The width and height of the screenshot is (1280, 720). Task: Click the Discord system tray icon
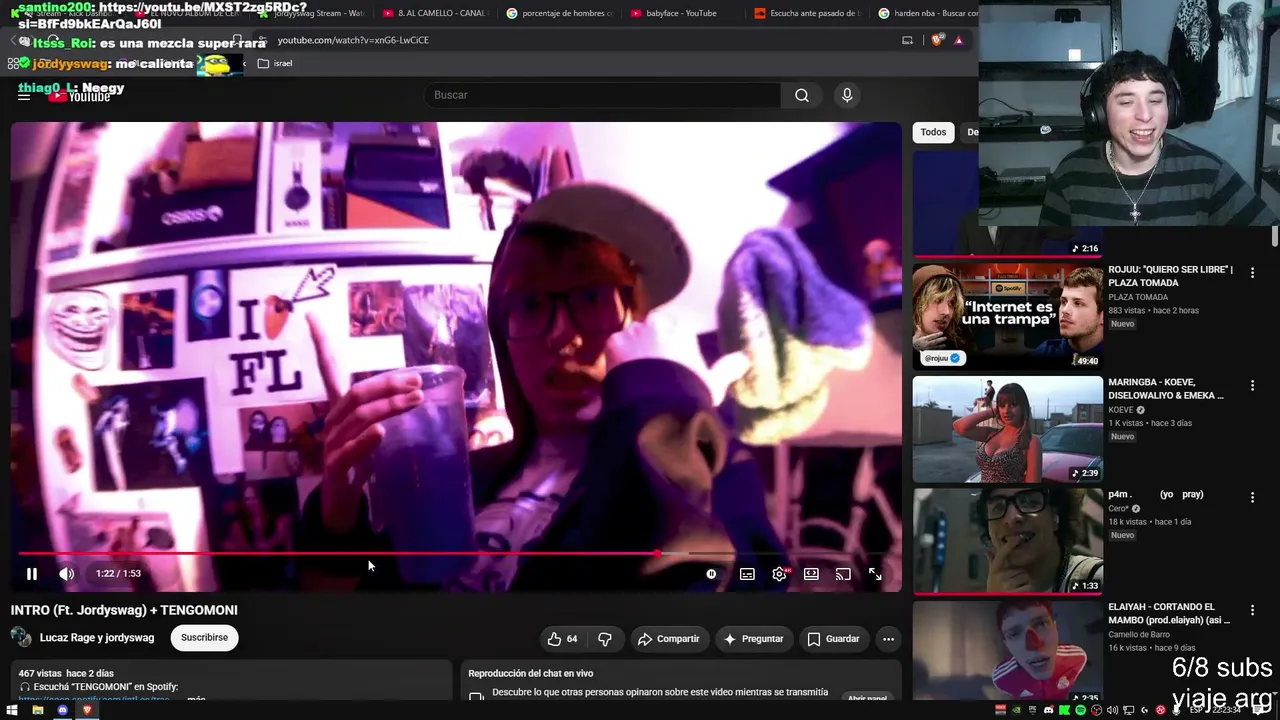click(1048, 710)
